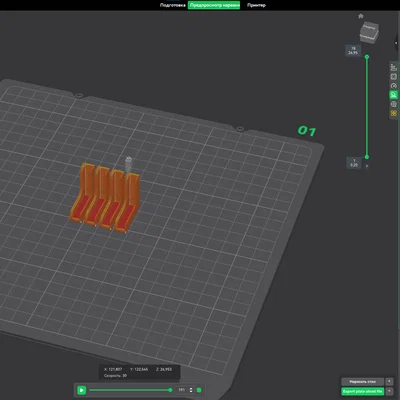Click the nozzle tool marker above the model

point(129,164)
